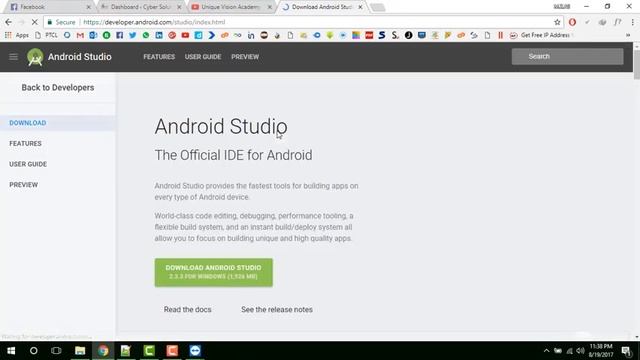Open Chrome from taskbar

click(103, 351)
